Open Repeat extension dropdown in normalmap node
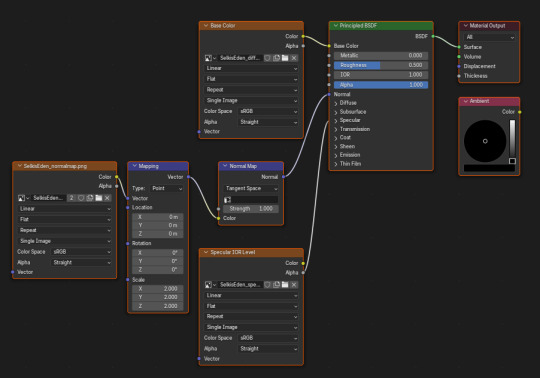The height and width of the screenshot is (378, 540). 64,230
